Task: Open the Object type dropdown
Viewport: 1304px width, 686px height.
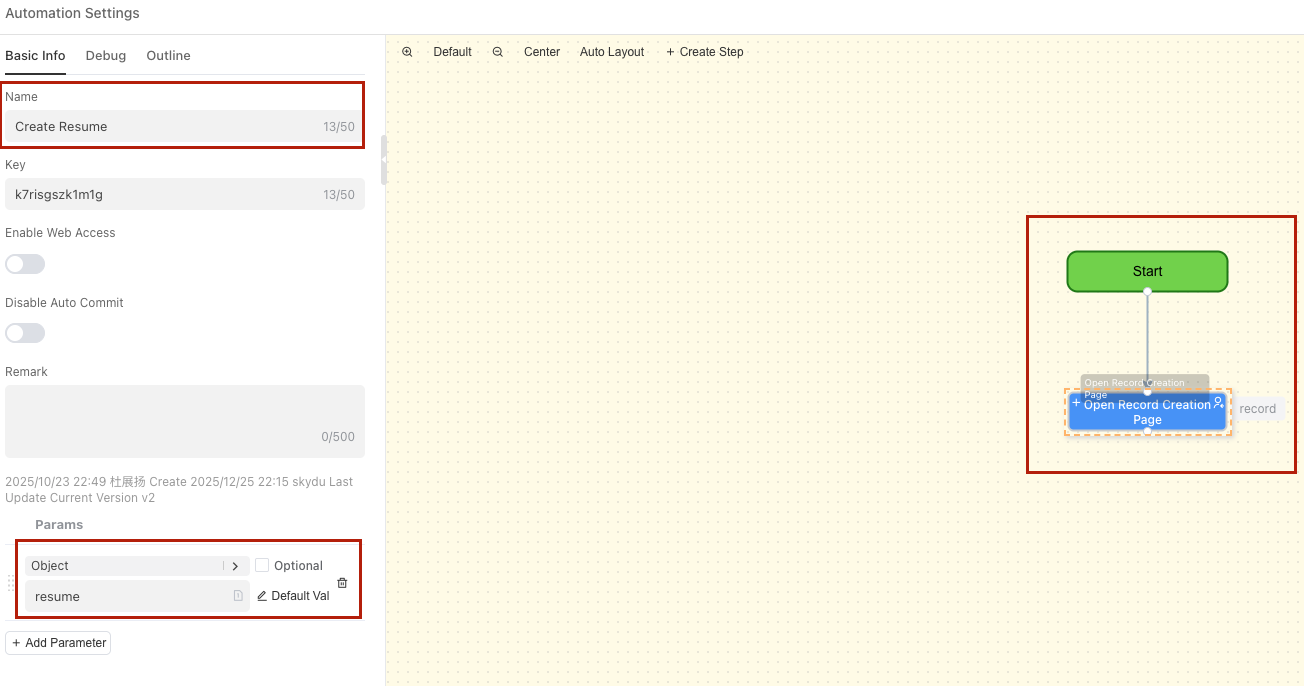Action: pyautogui.click(x=125, y=566)
